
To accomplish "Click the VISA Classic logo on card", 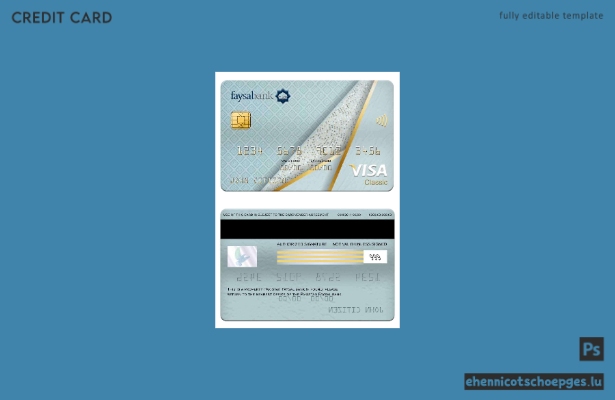I will pos(369,175).
